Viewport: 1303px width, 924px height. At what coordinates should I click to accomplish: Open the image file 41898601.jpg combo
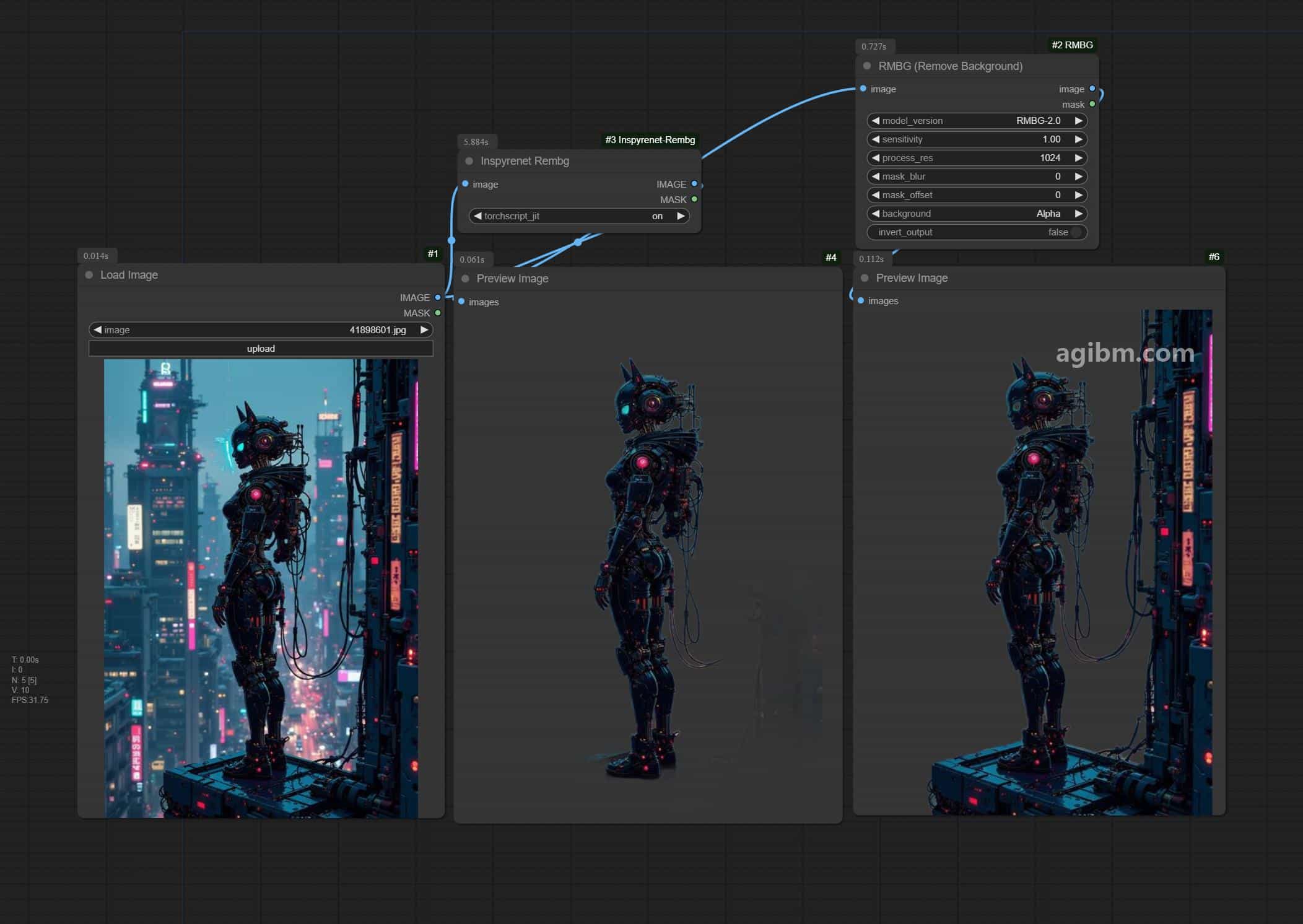(x=261, y=330)
